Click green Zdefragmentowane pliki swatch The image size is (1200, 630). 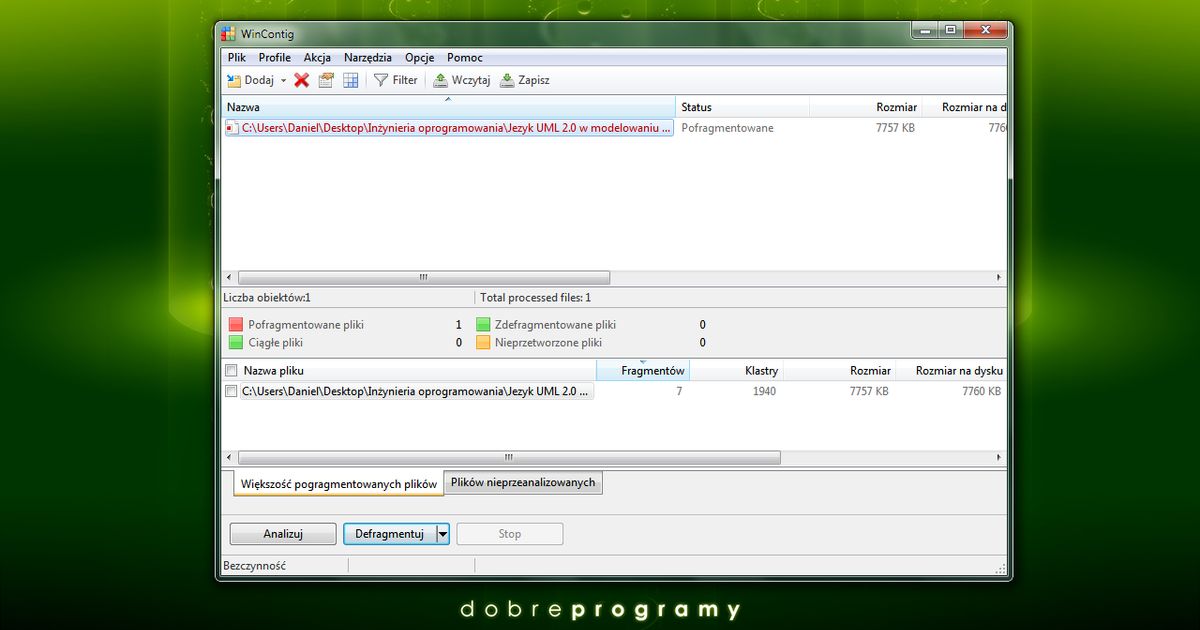point(483,325)
